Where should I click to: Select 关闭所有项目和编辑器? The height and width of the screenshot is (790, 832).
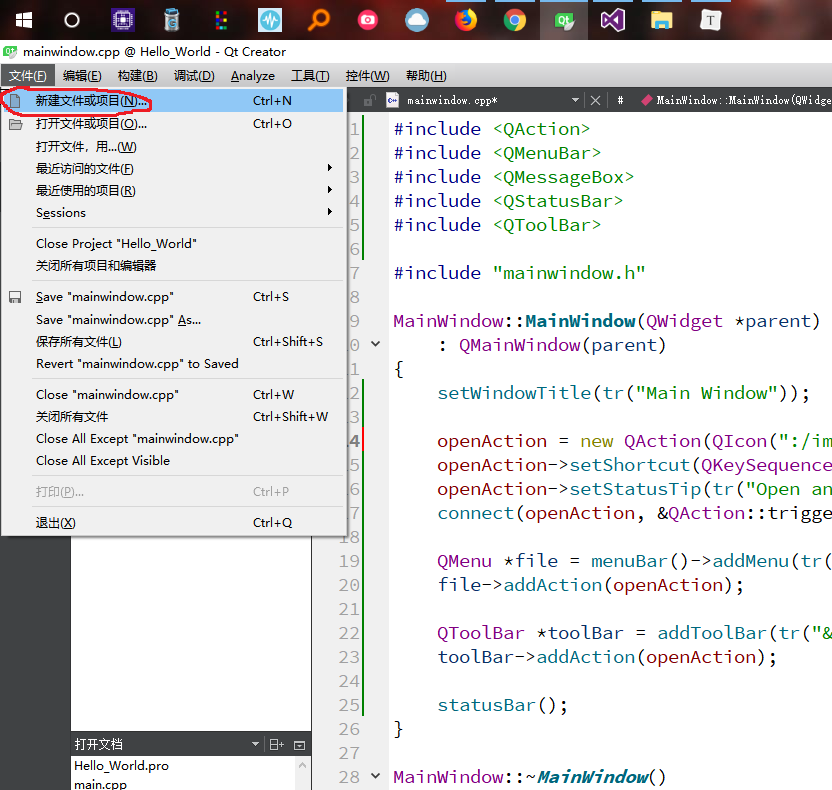click(x=173, y=265)
